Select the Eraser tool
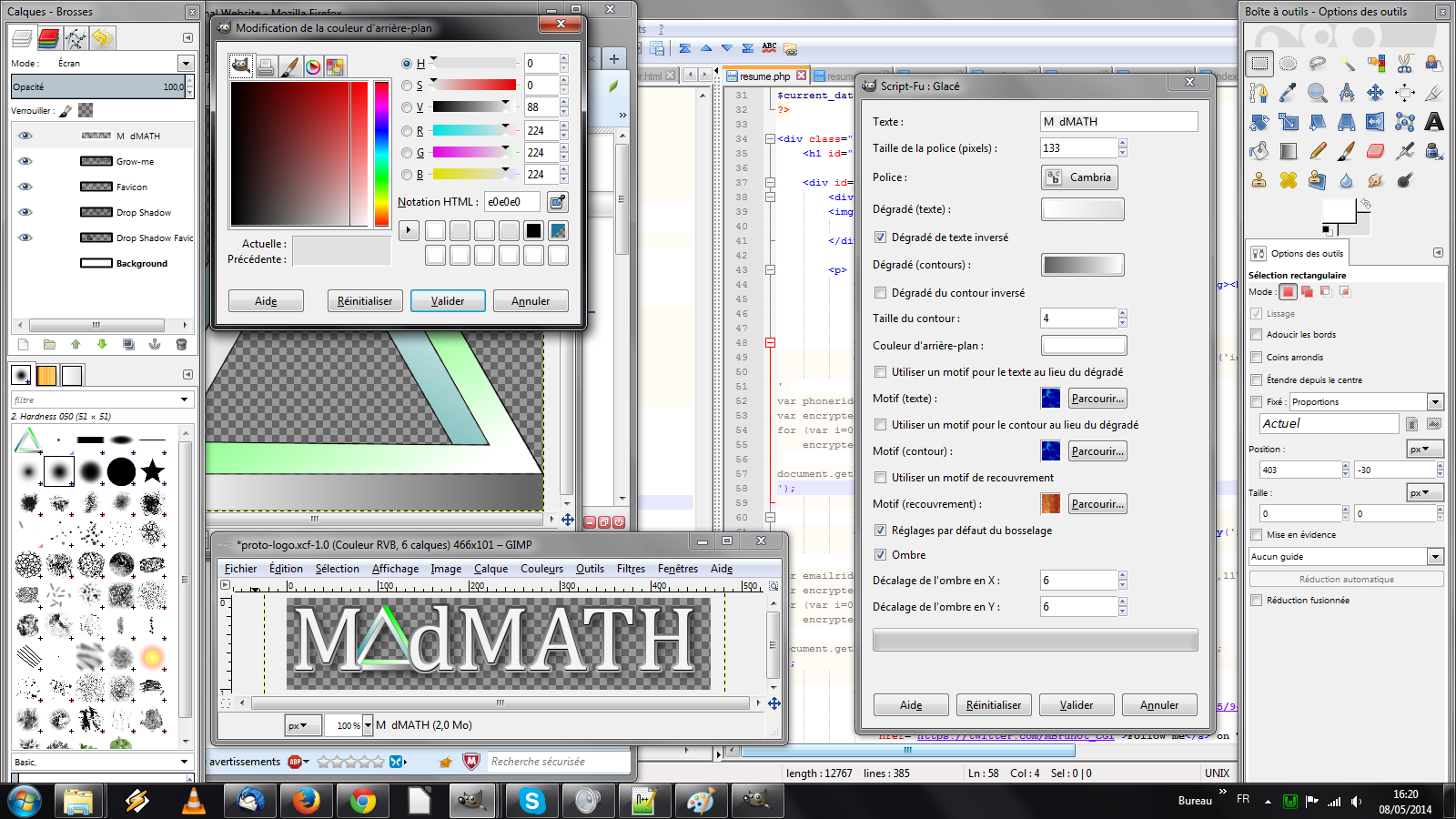Image resolution: width=1456 pixels, height=819 pixels. (x=1376, y=151)
